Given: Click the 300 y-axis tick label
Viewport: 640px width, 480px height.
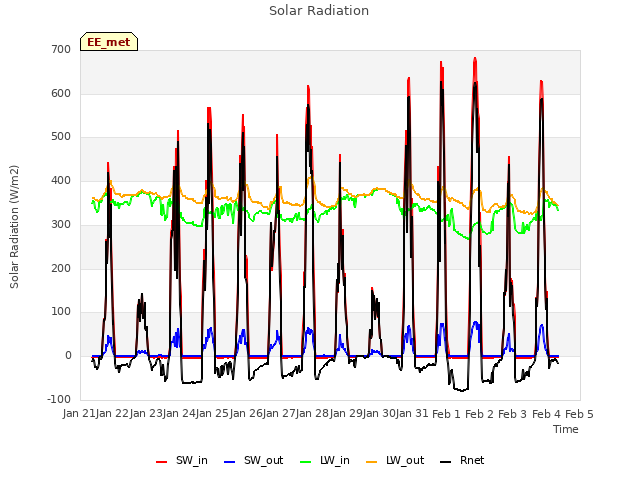Looking at the screenshot, I should coord(61,224).
